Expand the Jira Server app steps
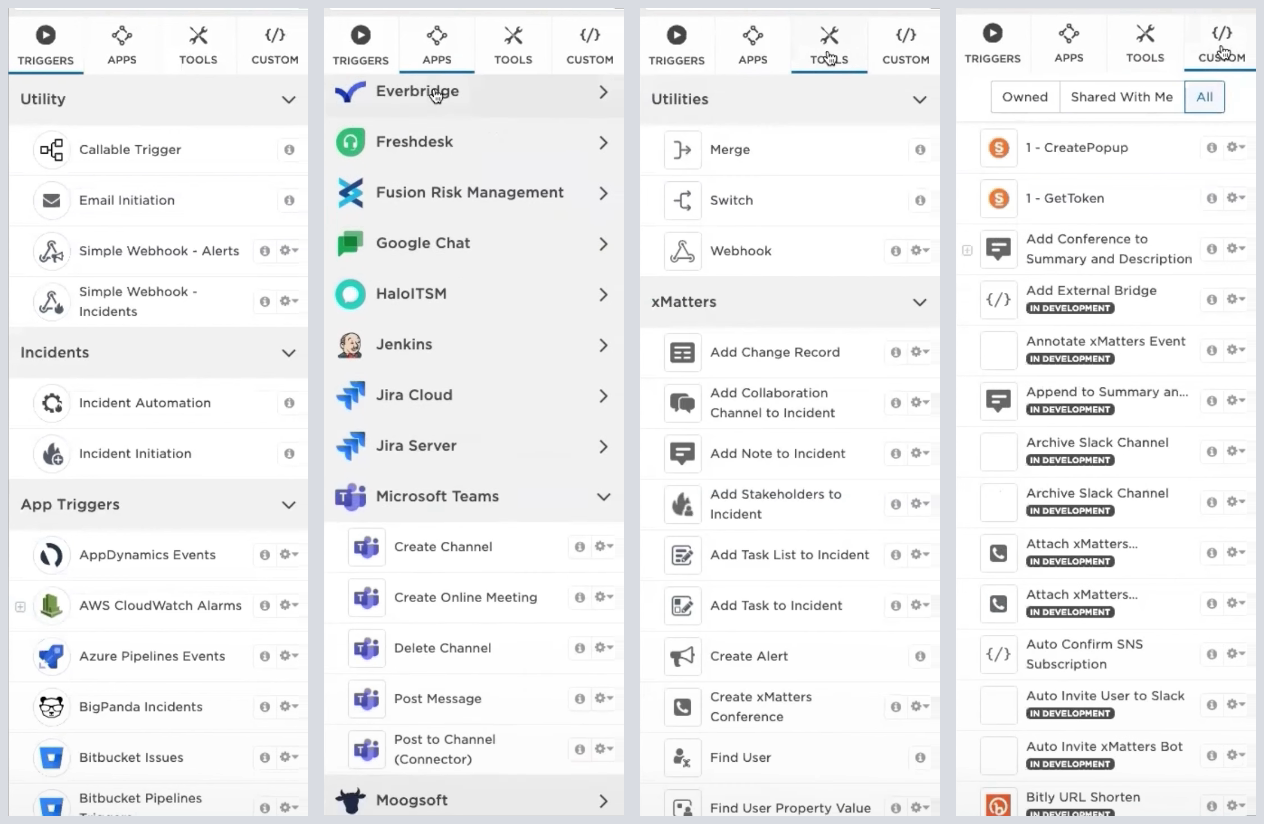 [603, 446]
